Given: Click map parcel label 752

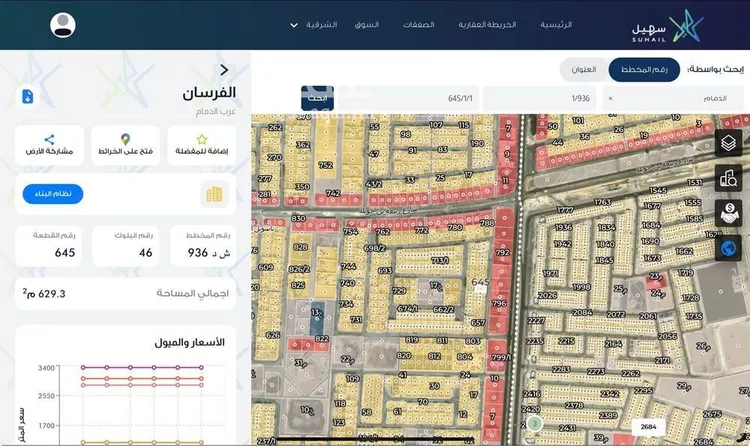Looking at the screenshot, I should point(325,165).
